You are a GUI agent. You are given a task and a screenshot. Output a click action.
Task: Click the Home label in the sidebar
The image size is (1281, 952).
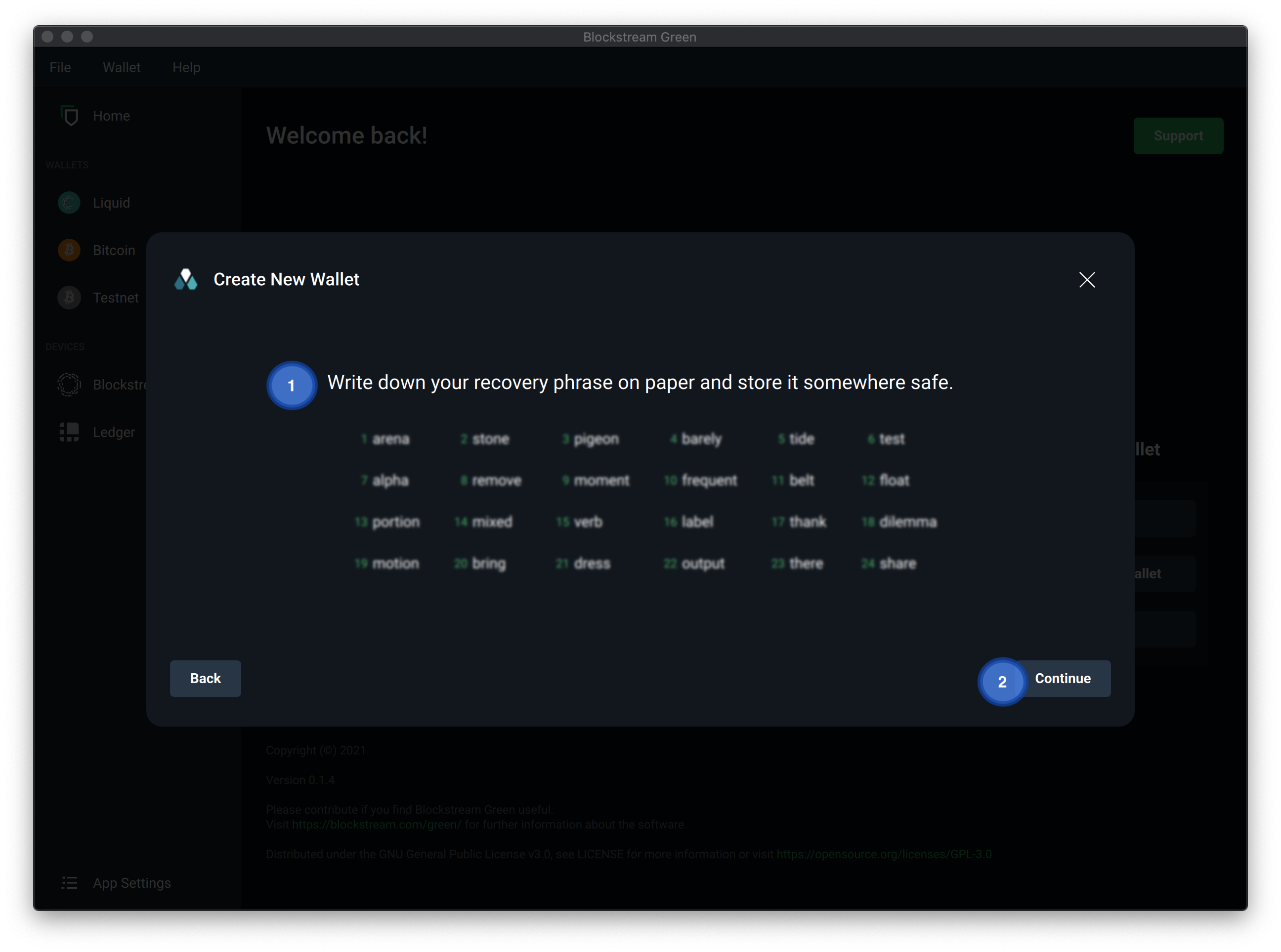pos(111,116)
